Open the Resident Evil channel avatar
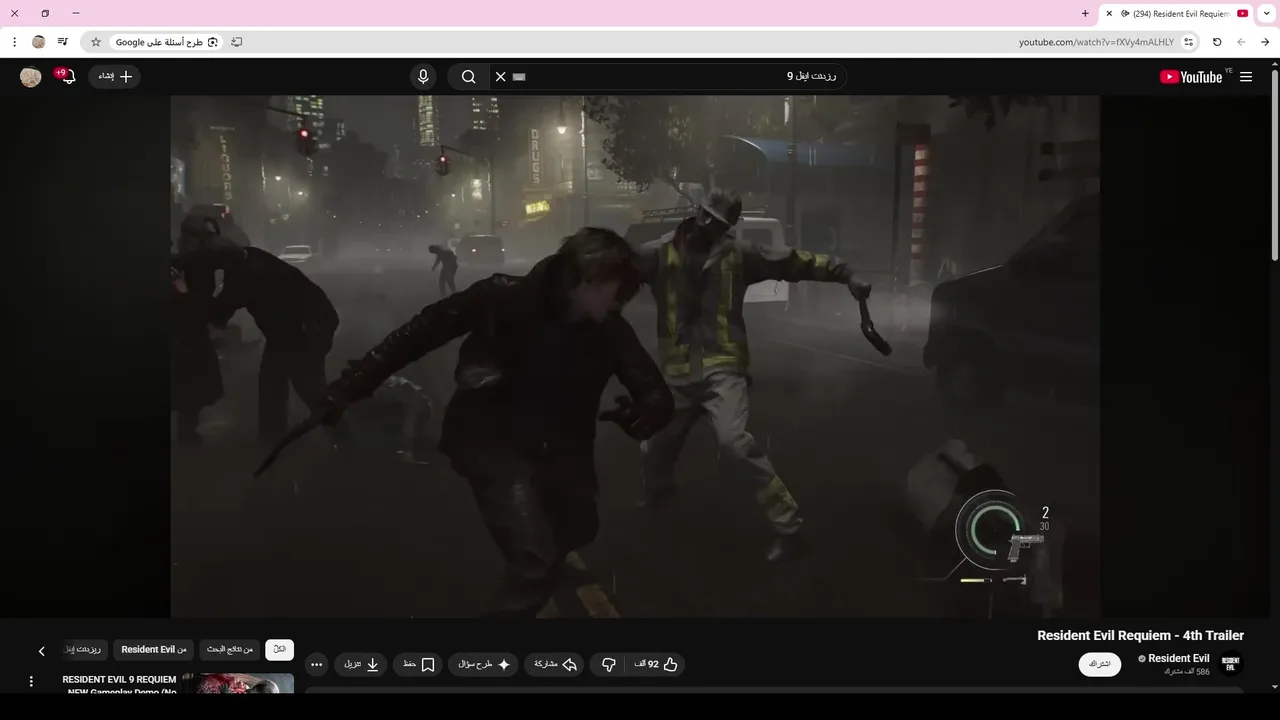This screenshot has width=1280, height=720. tap(1231, 664)
